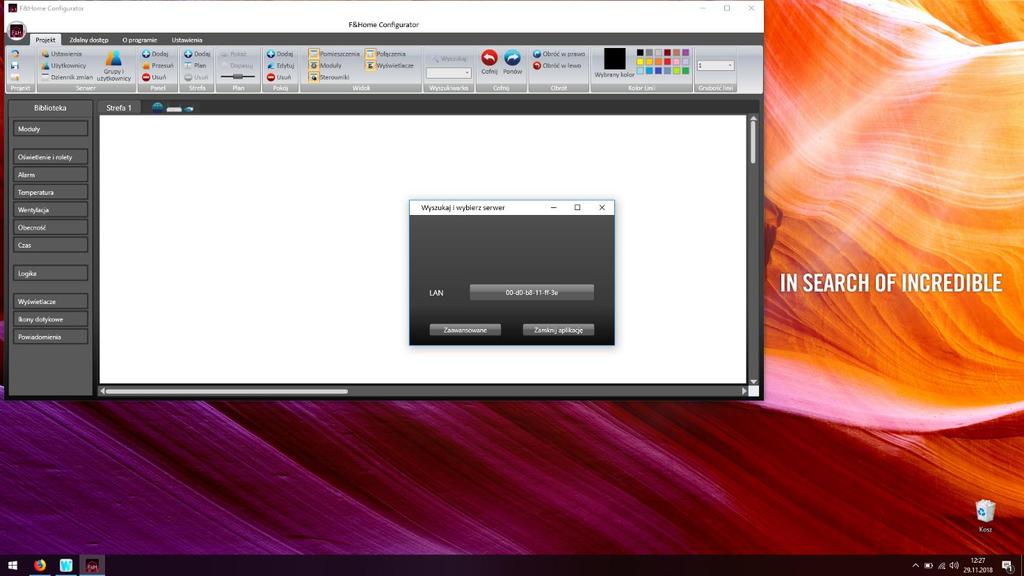
Task: Click Dodaj in the Pokoj group
Action: pos(280,54)
